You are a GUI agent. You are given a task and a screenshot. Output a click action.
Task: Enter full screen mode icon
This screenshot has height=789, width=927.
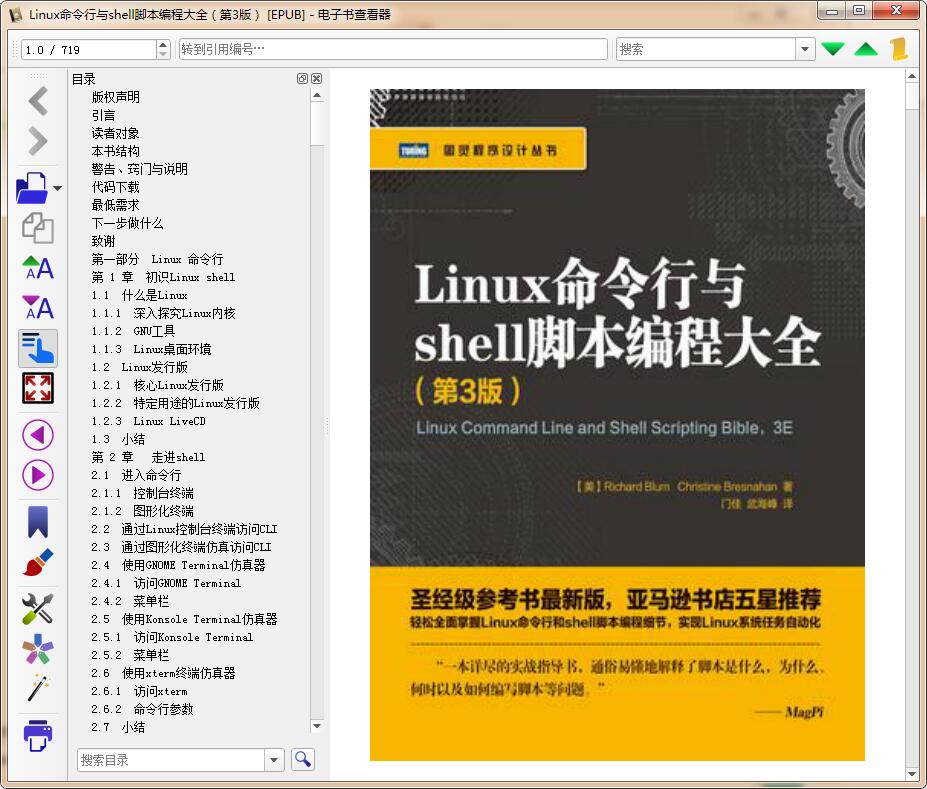click(38, 388)
